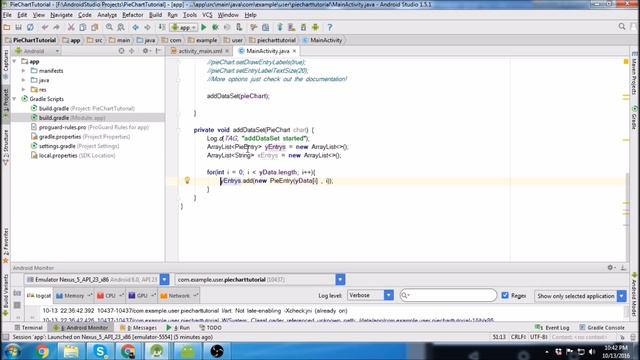
Task: Click the Paste toolbar icon
Action: [95, 27]
